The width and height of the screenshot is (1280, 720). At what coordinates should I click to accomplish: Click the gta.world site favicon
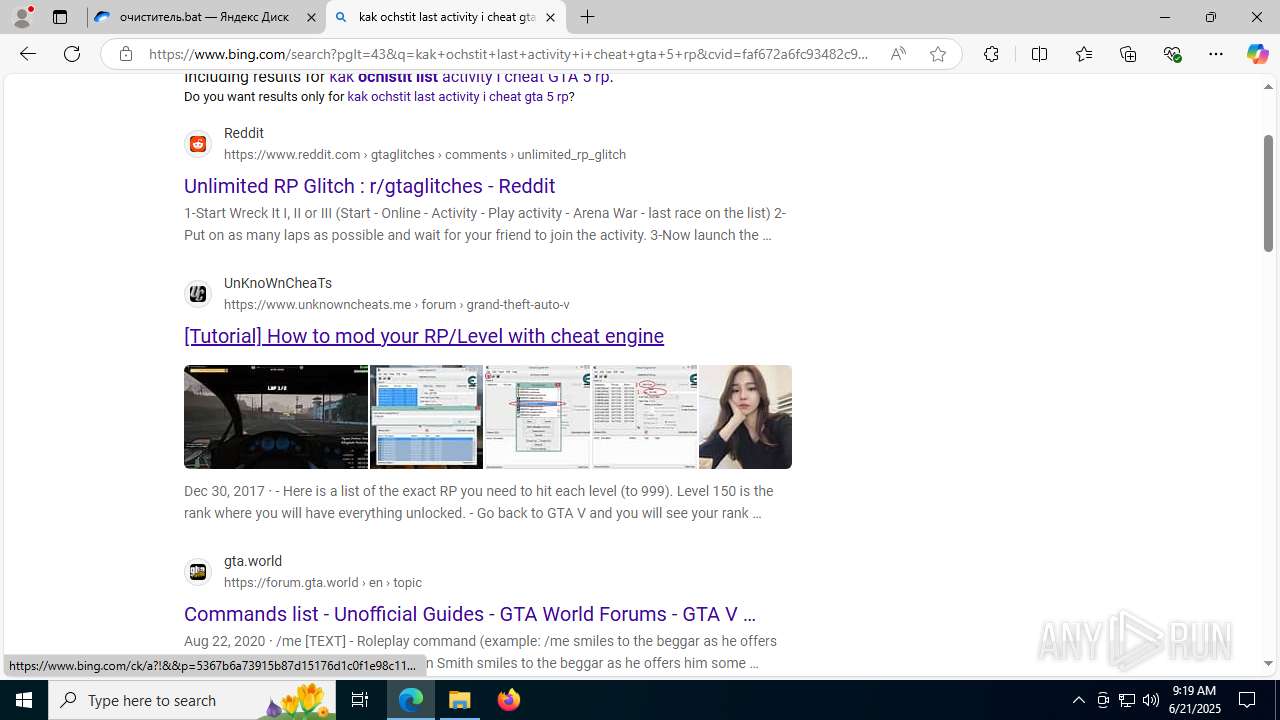click(198, 572)
